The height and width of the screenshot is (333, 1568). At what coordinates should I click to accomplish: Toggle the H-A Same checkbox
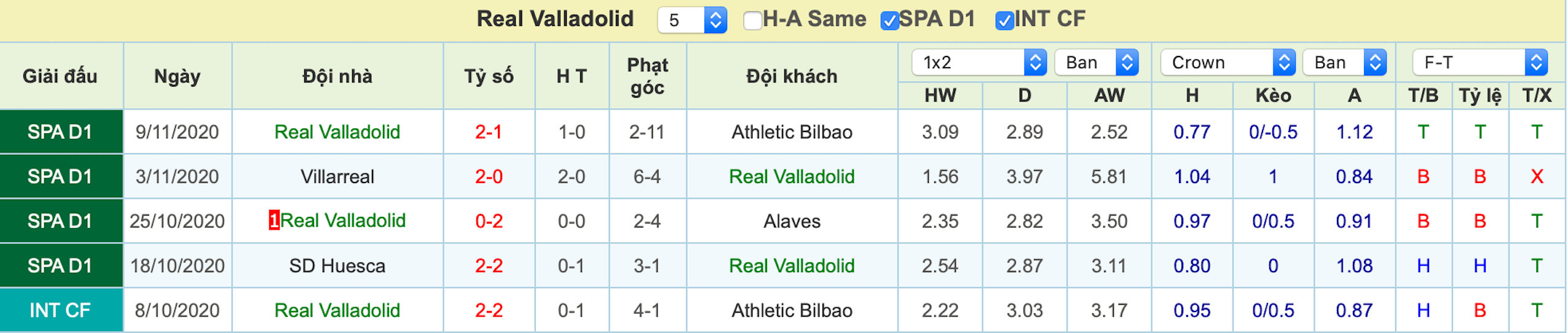[752, 21]
